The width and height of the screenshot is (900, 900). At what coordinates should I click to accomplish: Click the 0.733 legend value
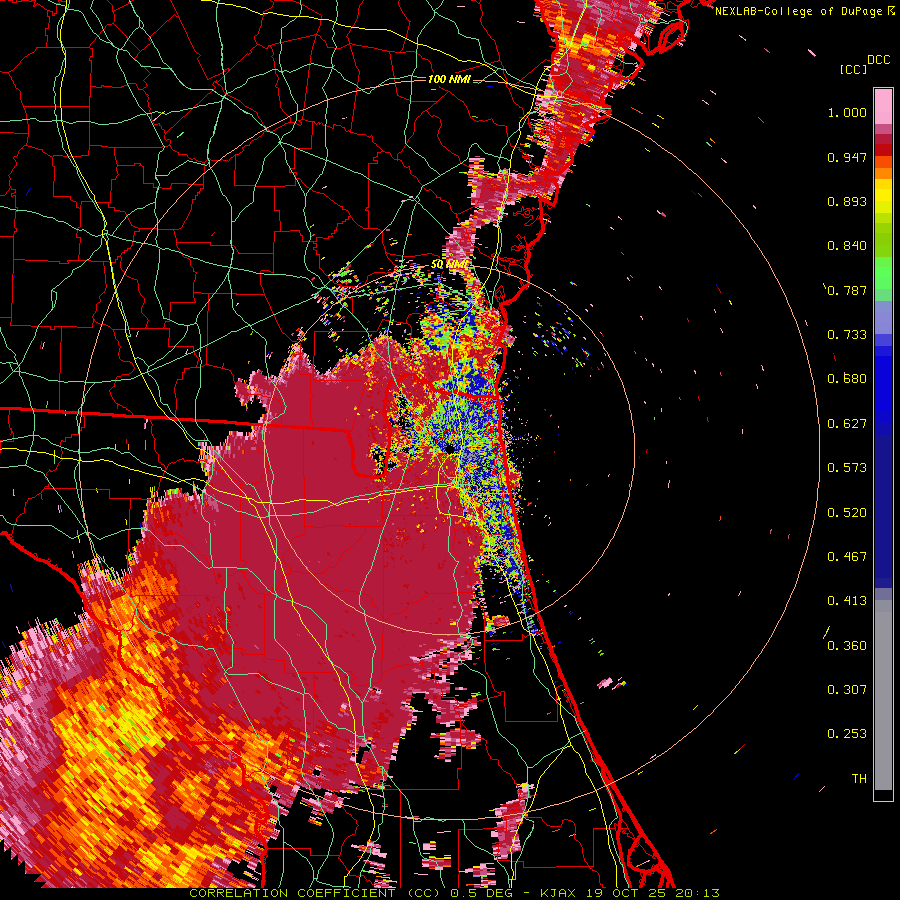[847, 335]
